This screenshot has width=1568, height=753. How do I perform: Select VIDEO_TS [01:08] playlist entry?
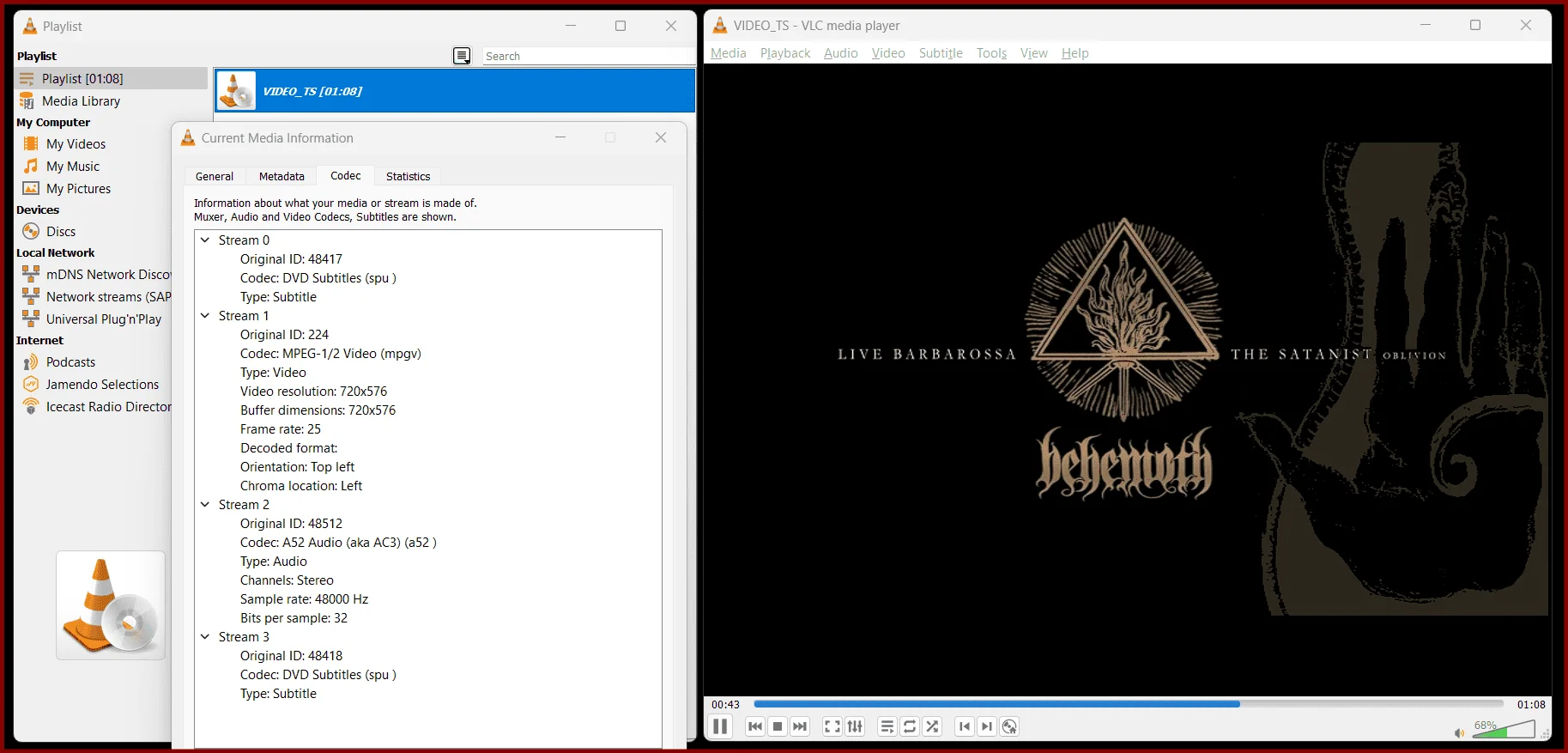pos(455,91)
